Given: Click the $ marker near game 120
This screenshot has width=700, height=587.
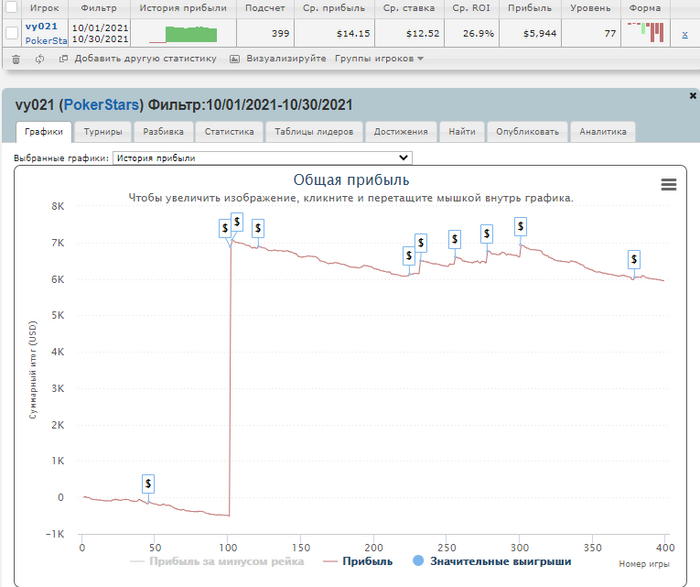Looking at the screenshot, I should pyautogui.click(x=258, y=229).
